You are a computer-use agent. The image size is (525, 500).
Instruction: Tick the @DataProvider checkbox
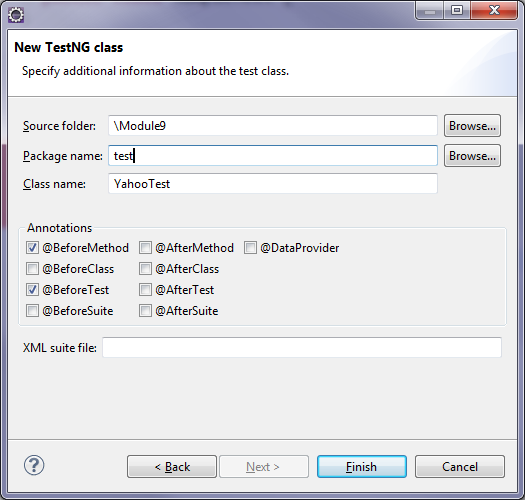250,248
